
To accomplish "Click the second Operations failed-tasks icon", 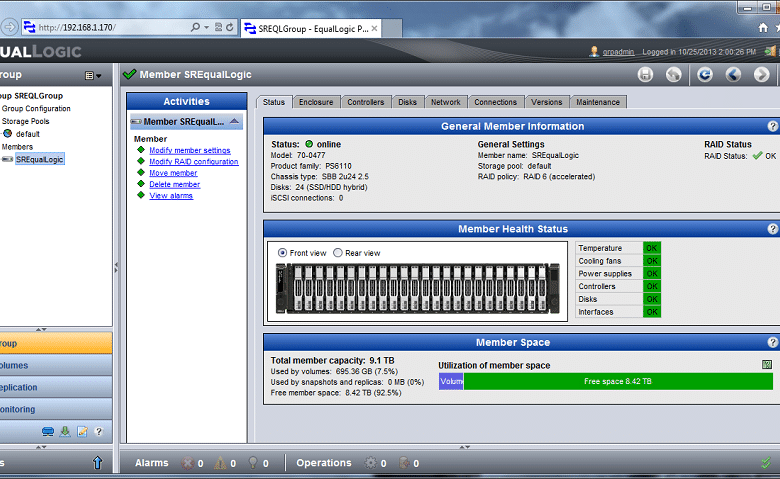I will (x=404, y=463).
